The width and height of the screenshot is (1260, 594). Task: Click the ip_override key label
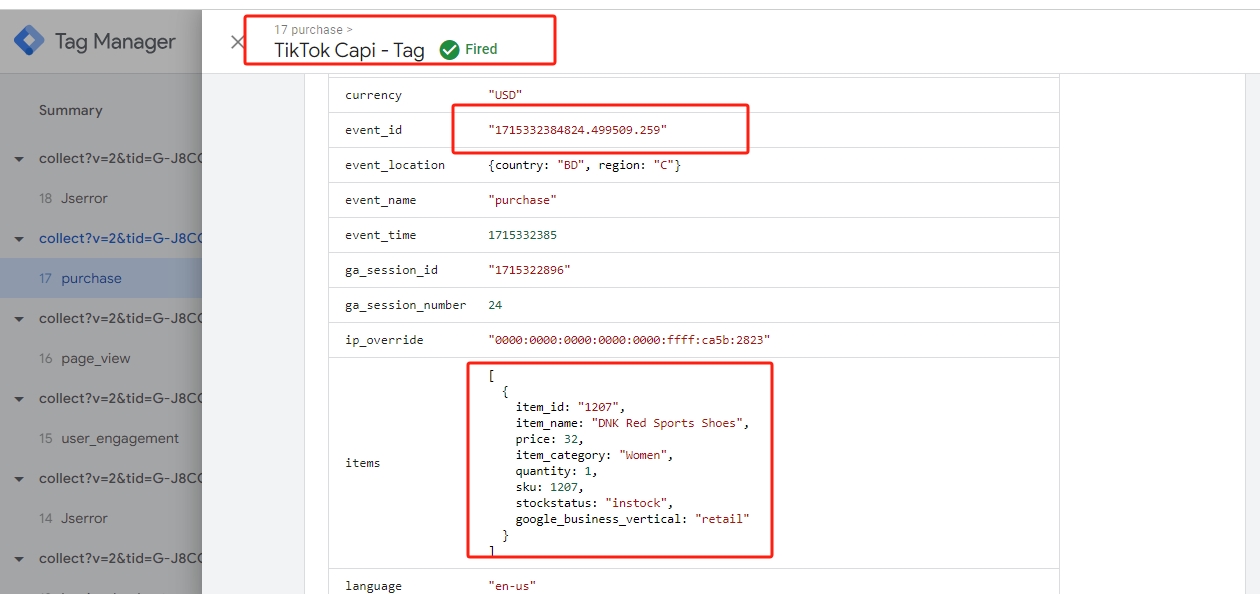pyautogui.click(x=384, y=340)
